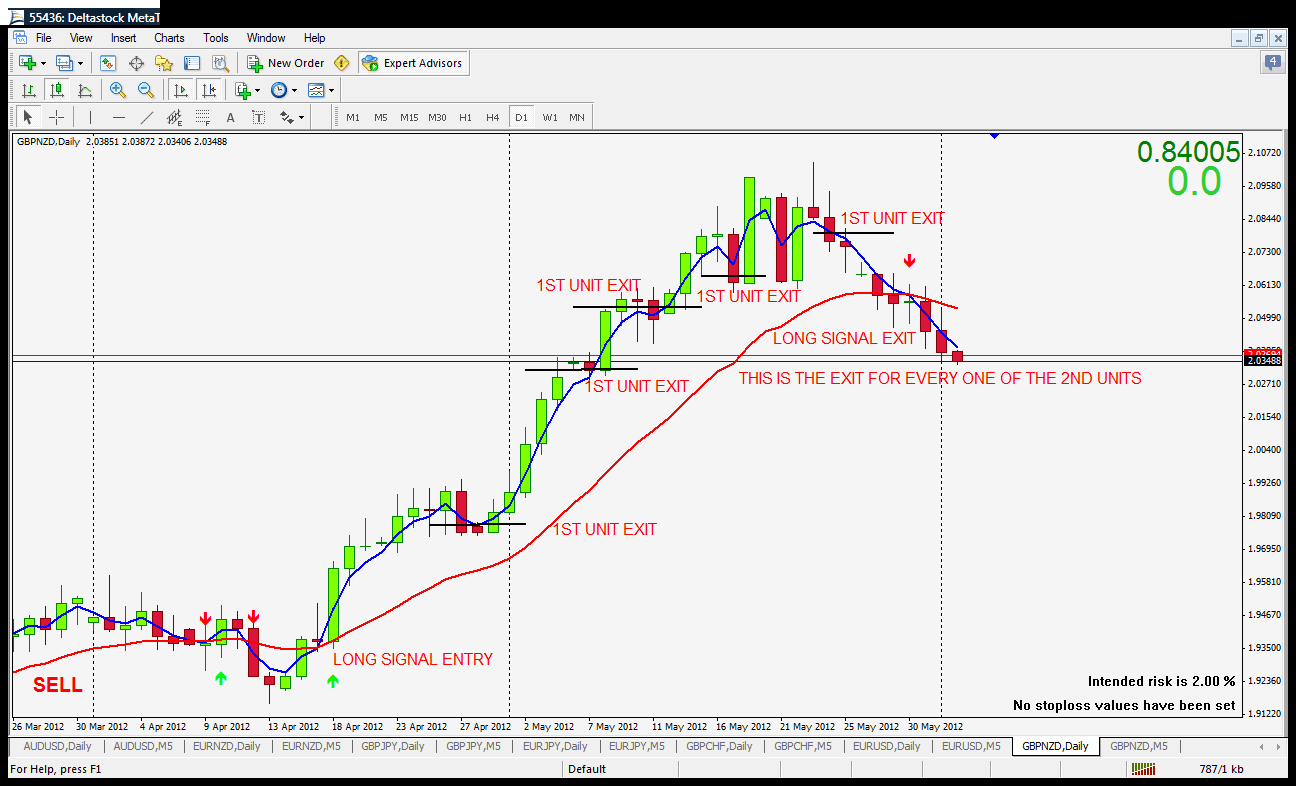The width and height of the screenshot is (1296, 786).
Task: Switch to M15 timeframe
Action: pos(409,117)
